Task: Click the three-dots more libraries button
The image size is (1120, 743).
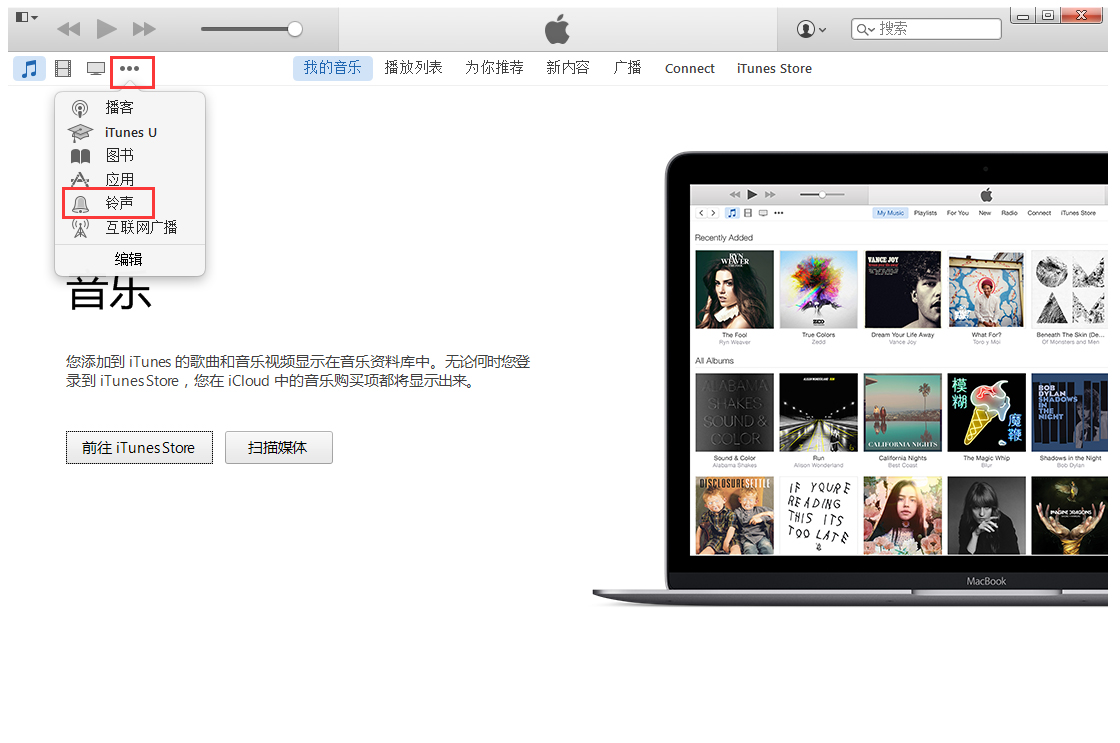Action: [130, 70]
